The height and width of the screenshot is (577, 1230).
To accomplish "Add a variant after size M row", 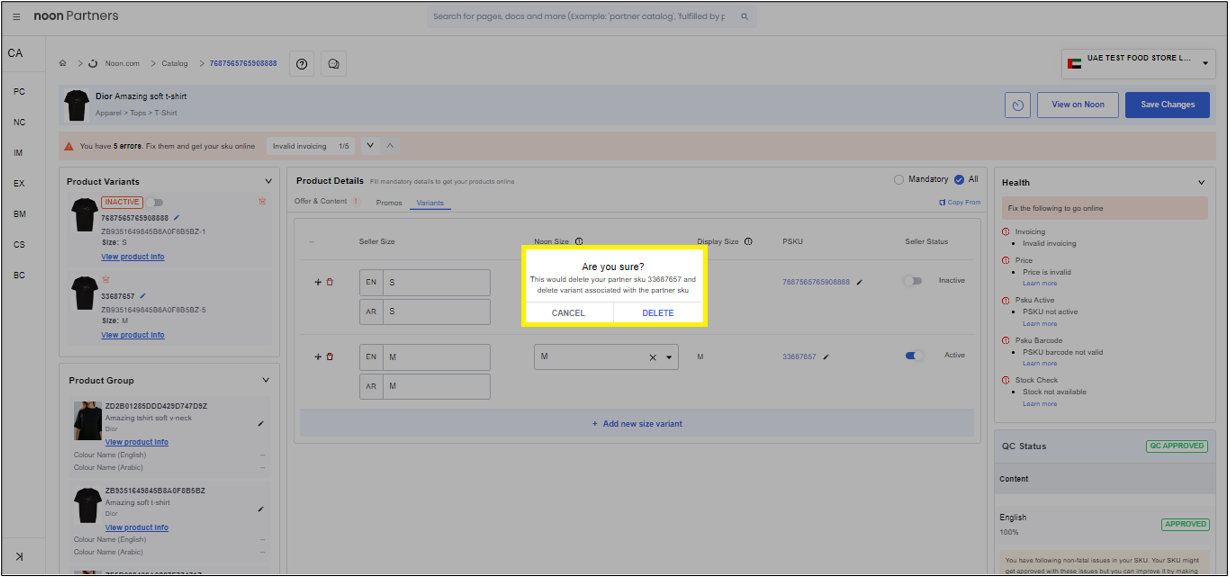I will tap(318, 357).
